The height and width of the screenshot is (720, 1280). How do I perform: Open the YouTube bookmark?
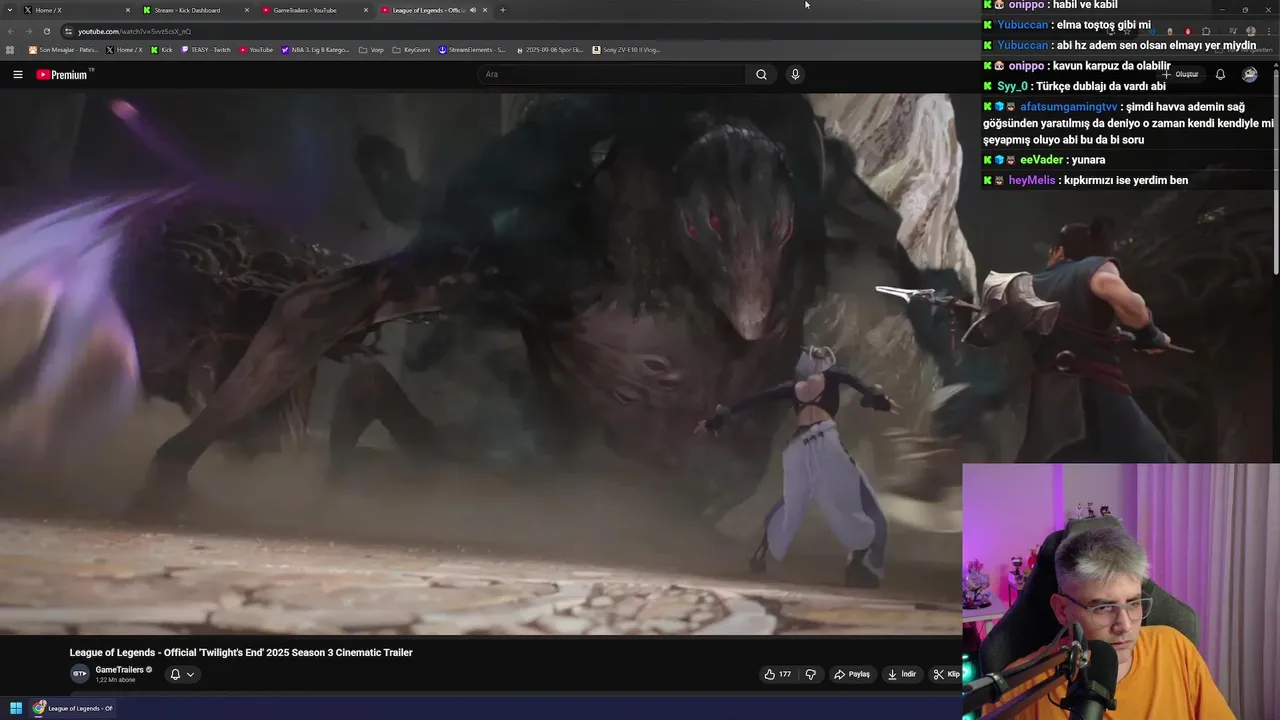[x=256, y=50]
